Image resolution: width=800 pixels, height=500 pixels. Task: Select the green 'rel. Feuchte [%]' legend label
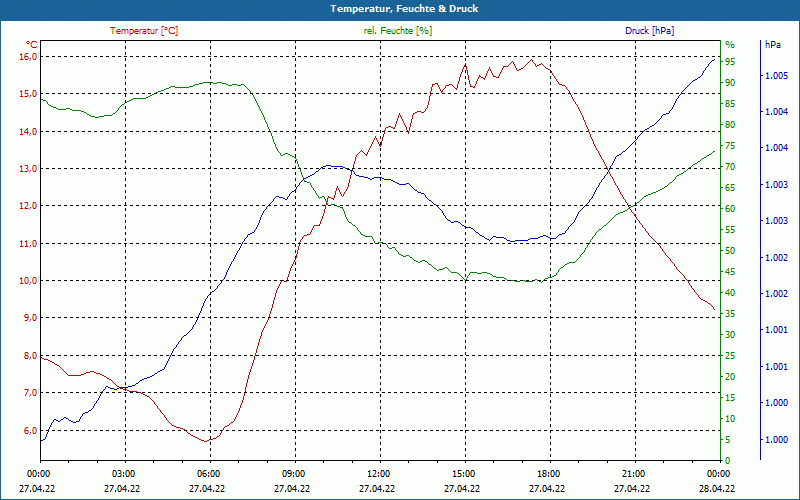(397, 31)
